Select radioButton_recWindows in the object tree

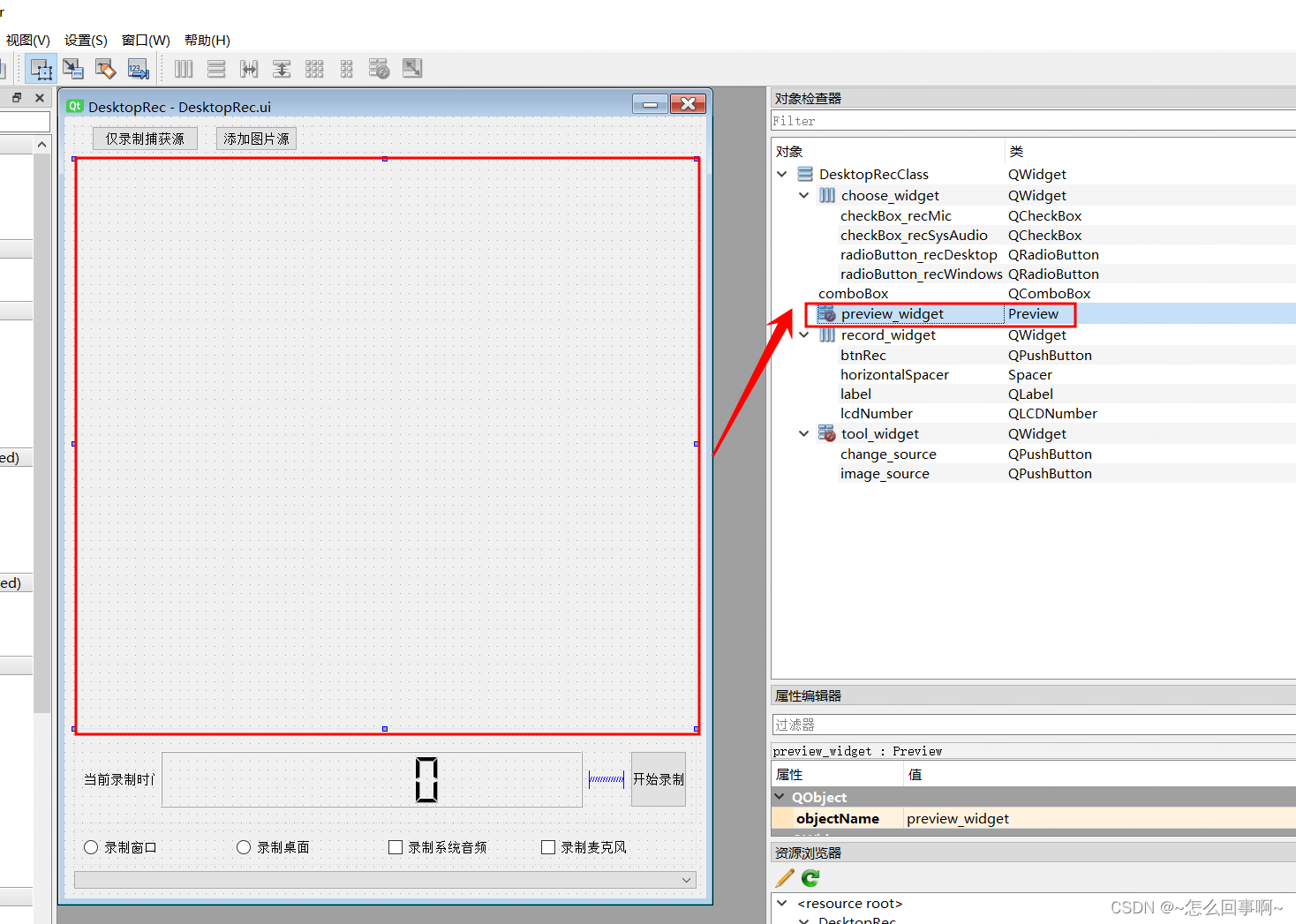point(1033,274)
